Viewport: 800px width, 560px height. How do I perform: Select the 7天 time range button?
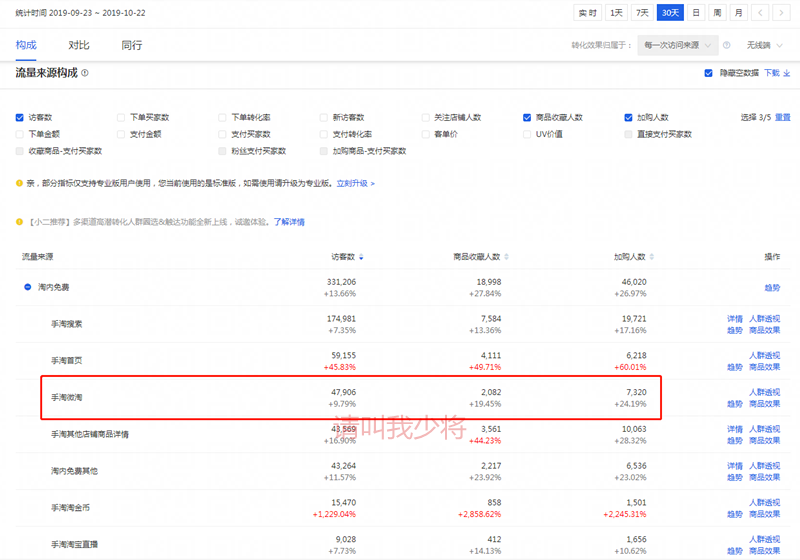point(643,13)
